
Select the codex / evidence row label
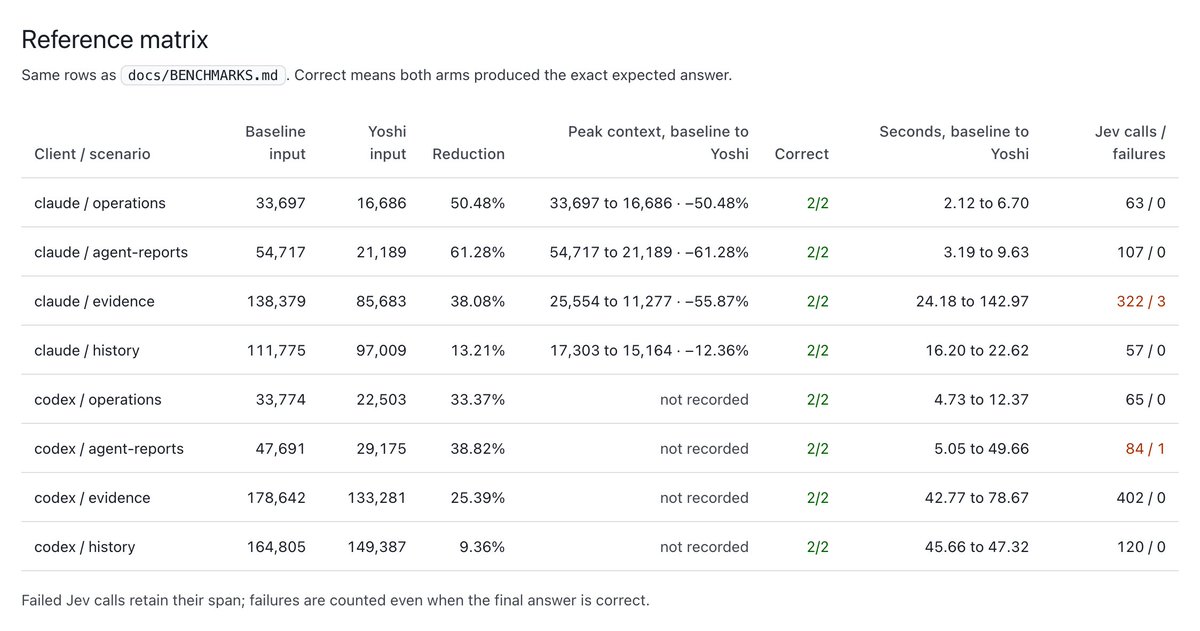[x=92, y=498]
